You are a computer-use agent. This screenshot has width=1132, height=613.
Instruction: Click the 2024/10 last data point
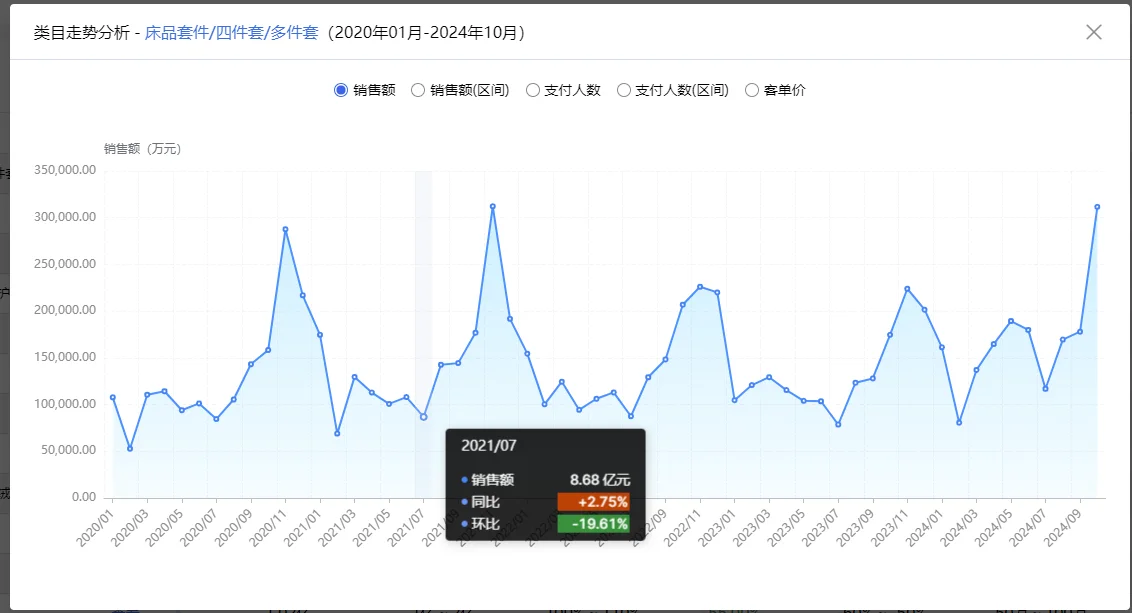[1097, 207]
